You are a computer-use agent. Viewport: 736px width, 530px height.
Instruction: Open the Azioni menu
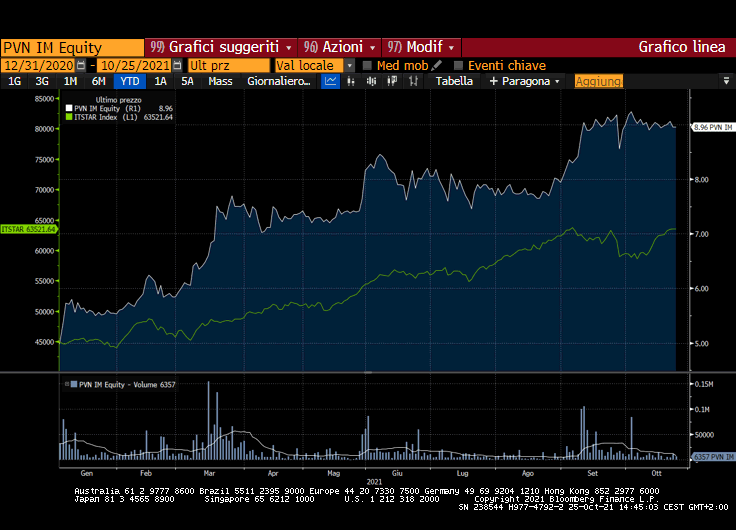click(340, 47)
